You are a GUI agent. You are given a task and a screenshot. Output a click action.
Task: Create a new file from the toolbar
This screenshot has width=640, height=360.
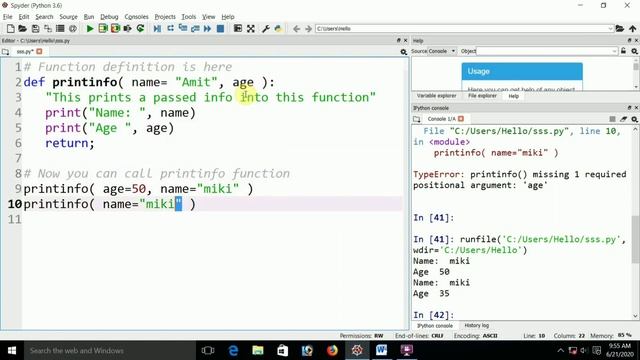click(x=11, y=29)
